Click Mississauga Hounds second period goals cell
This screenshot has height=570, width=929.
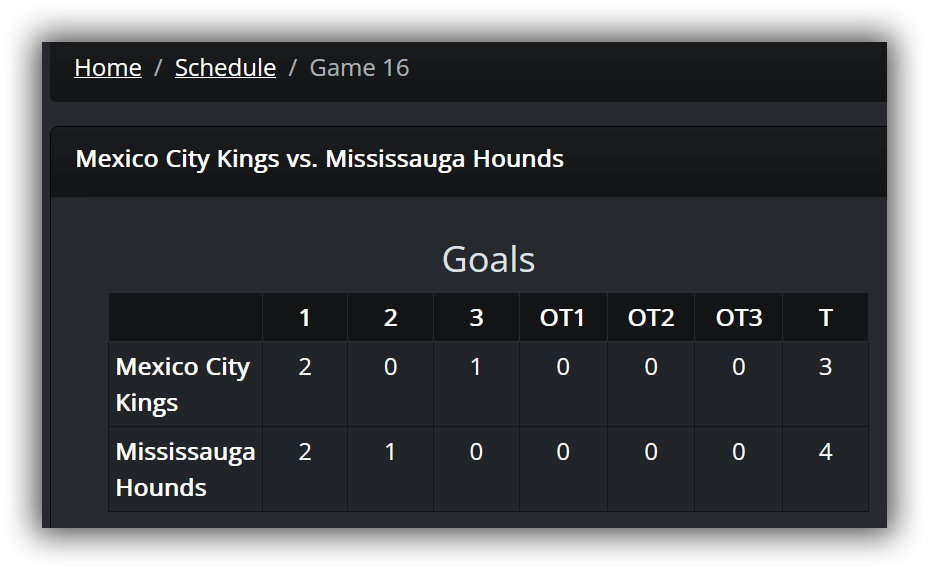[390, 469]
